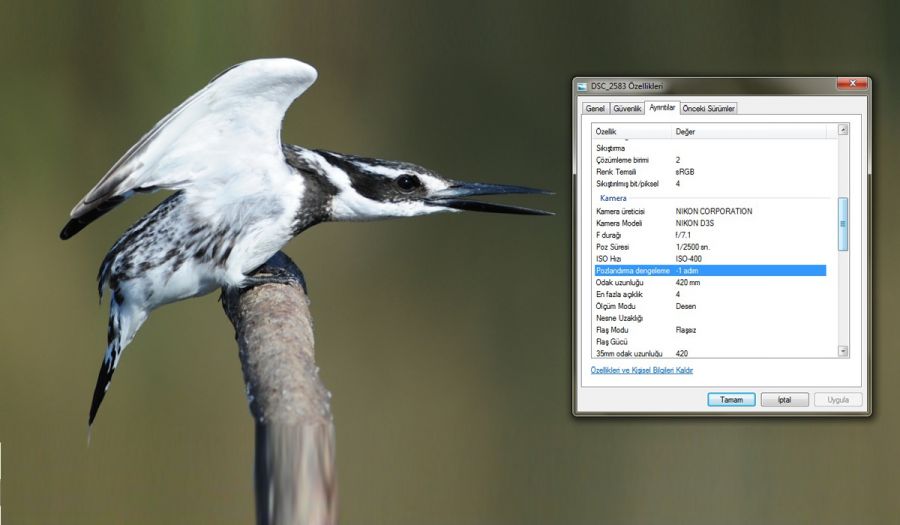Click the Odak uzunluğu value 420 mm
The image size is (900, 525).
click(x=688, y=282)
